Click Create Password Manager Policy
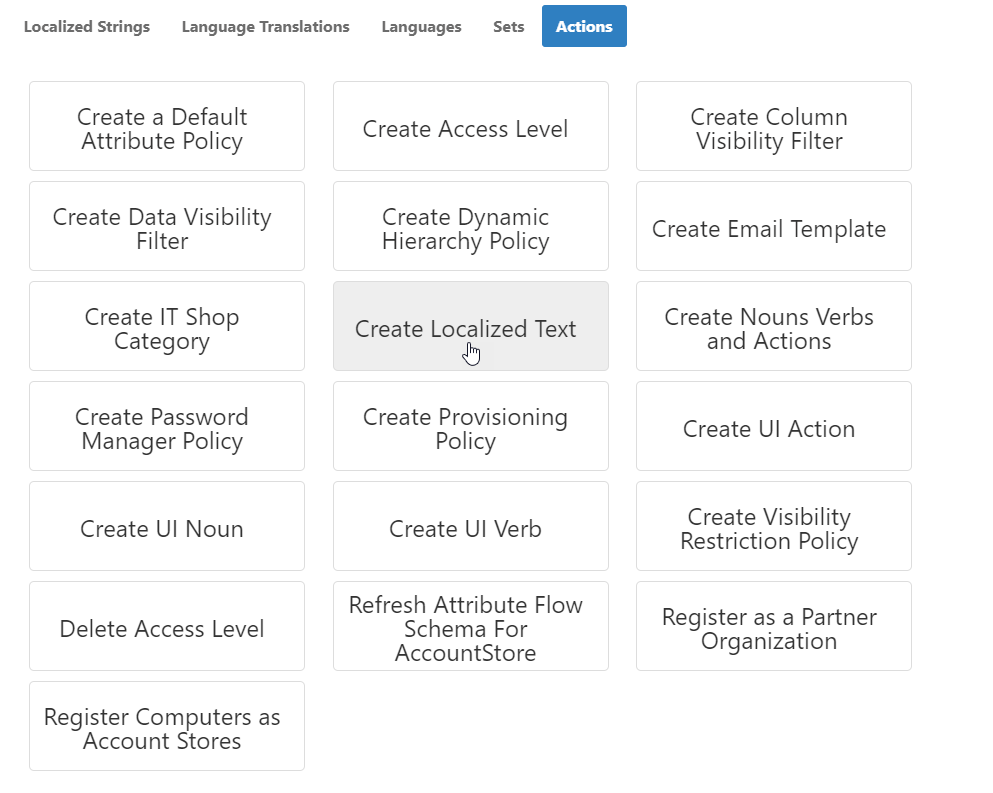993x793 pixels. tap(166, 426)
